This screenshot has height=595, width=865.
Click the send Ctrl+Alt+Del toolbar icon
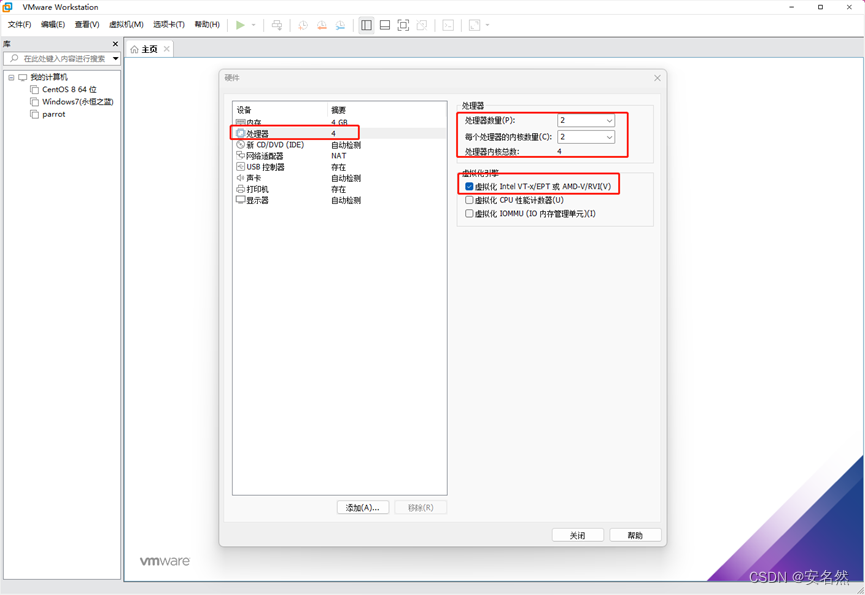click(x=277, y=25)
